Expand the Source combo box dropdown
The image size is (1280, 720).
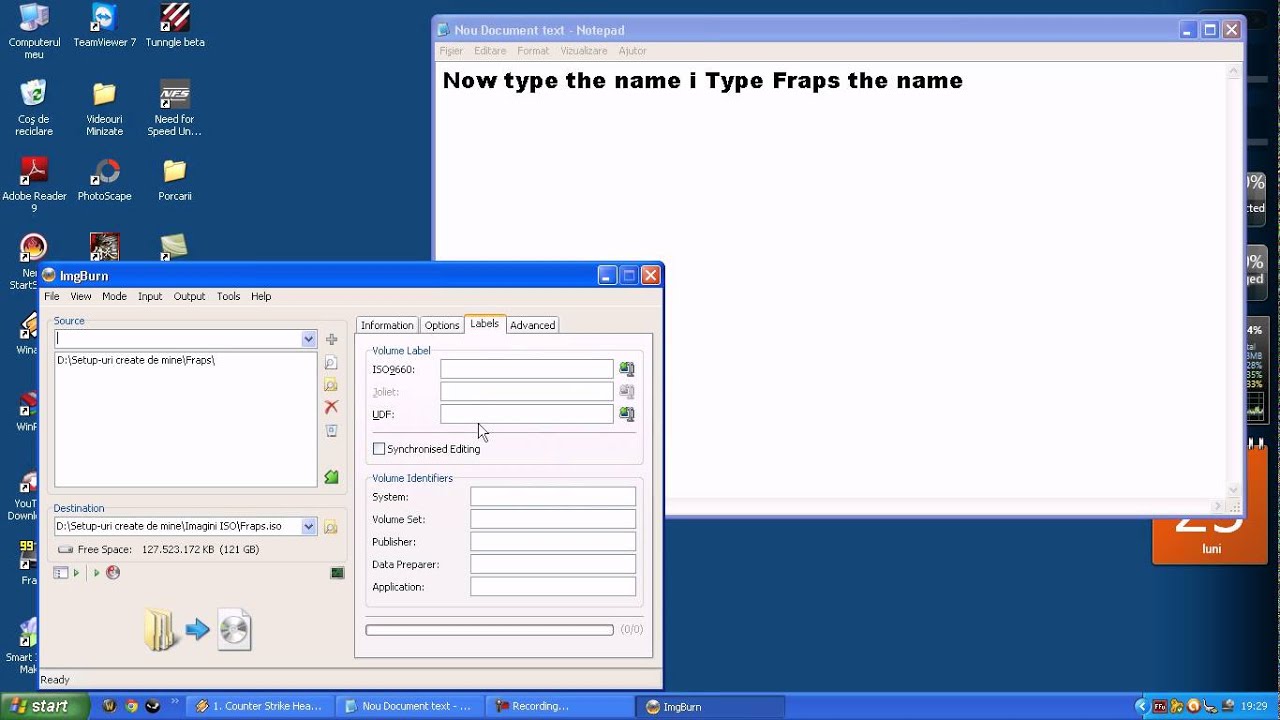click(308, 339)
